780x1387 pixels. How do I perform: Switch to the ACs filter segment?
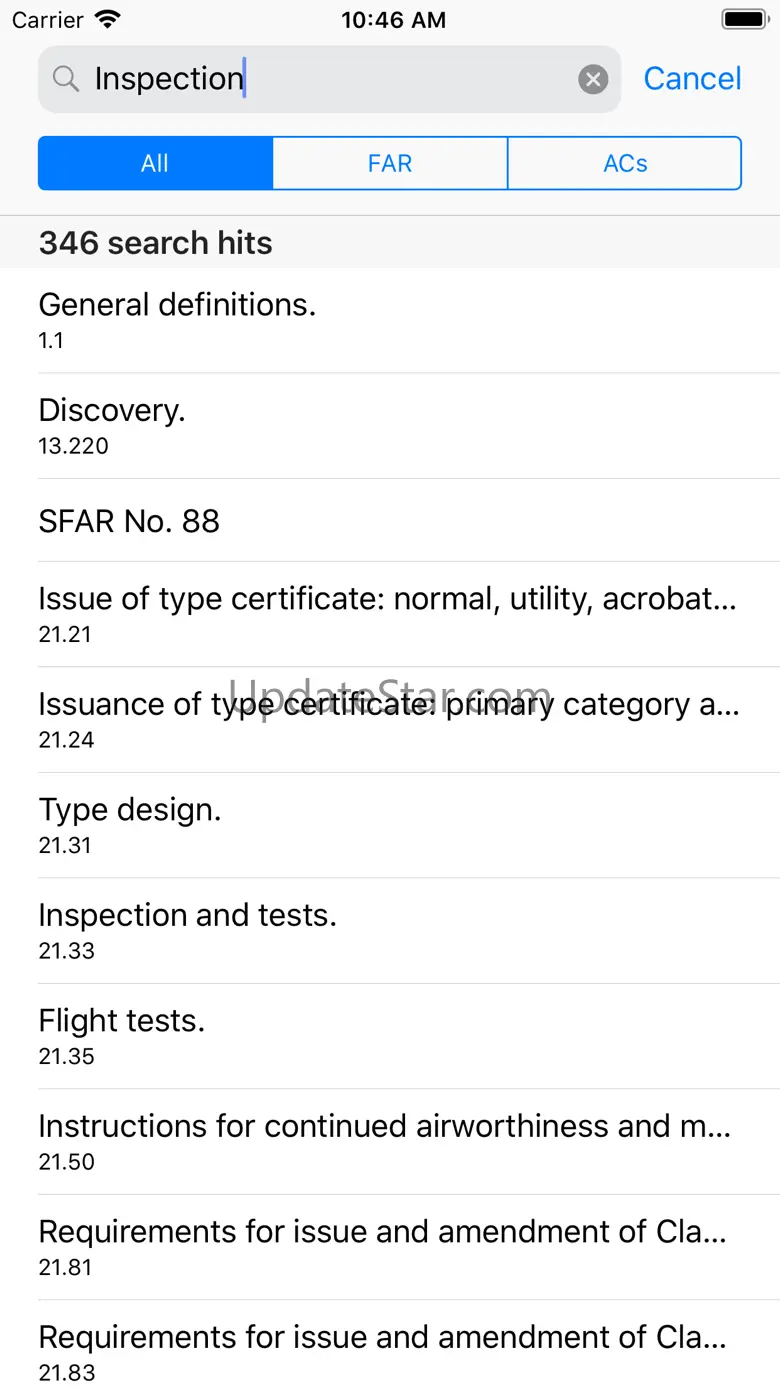coord(625,163)
